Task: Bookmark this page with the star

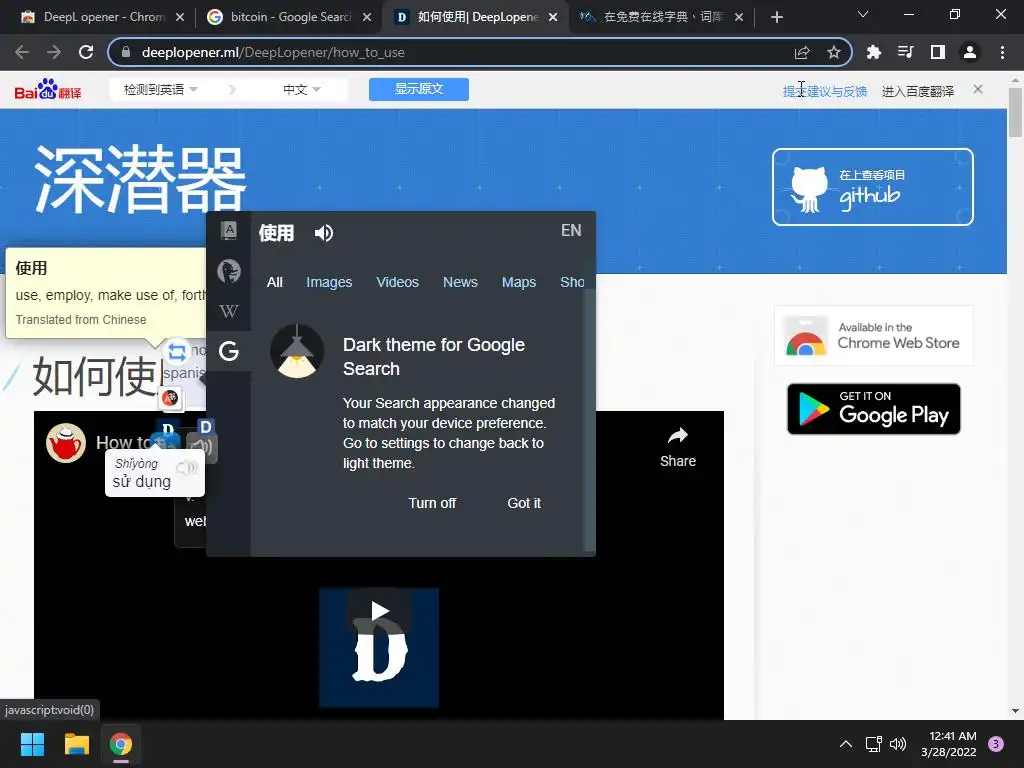Action: coord(833,52)
